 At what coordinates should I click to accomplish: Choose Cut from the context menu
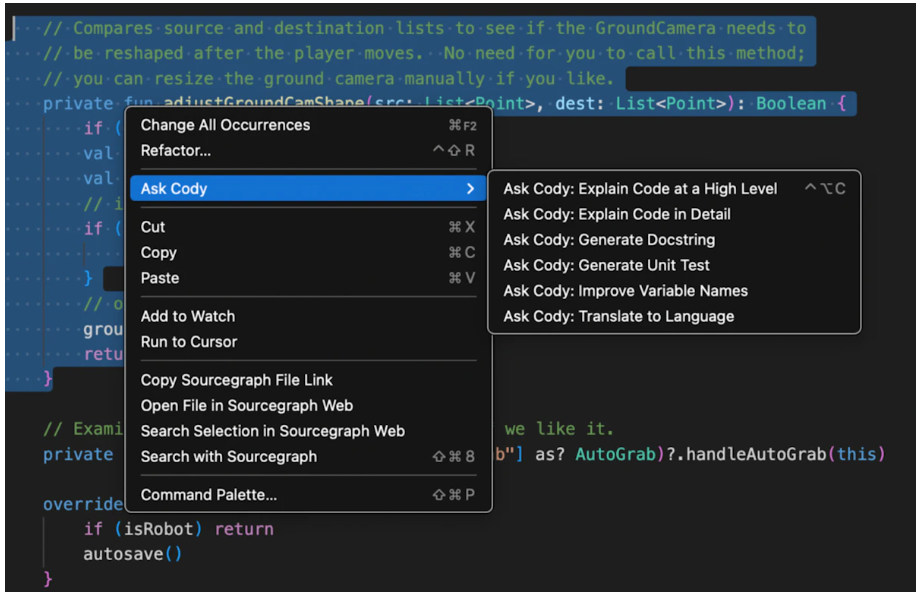pyautogui.click(x=308, y=227)
